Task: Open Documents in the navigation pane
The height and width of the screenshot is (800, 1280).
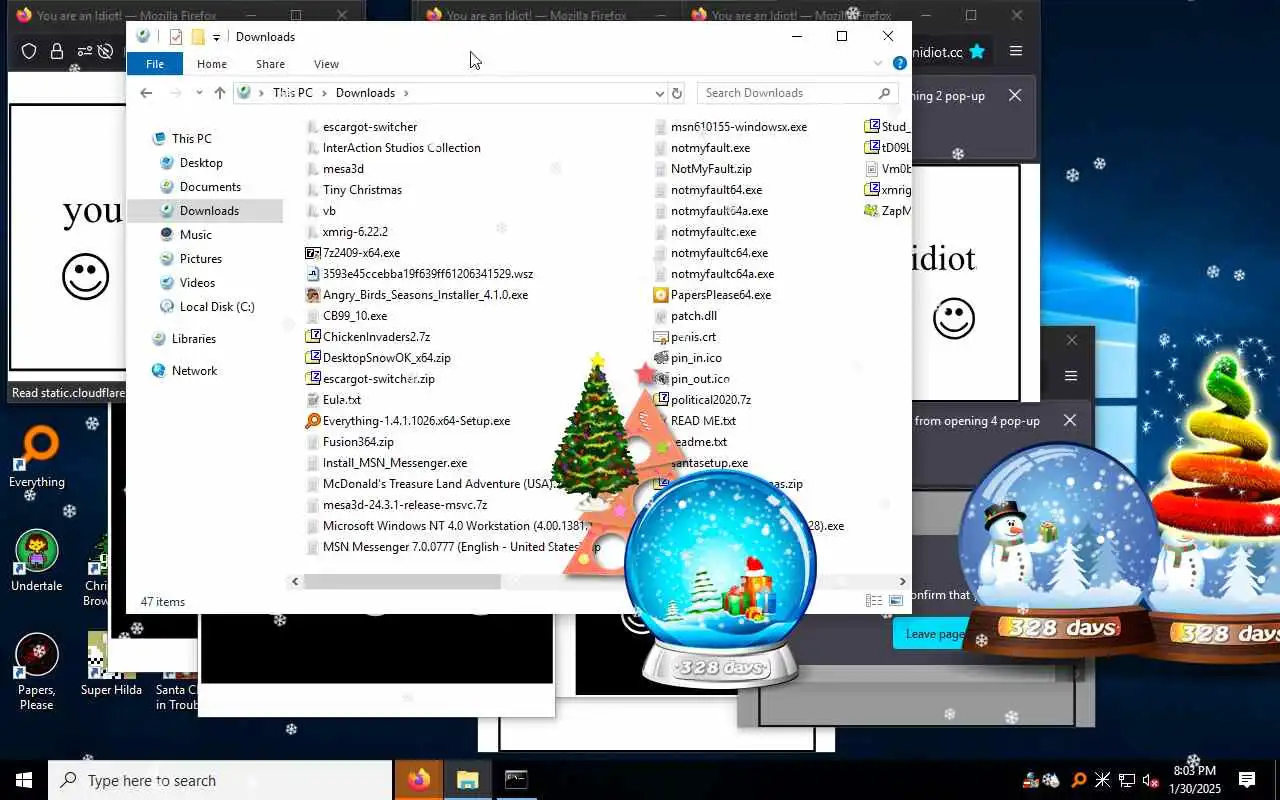Action: [x=210, y=187]
